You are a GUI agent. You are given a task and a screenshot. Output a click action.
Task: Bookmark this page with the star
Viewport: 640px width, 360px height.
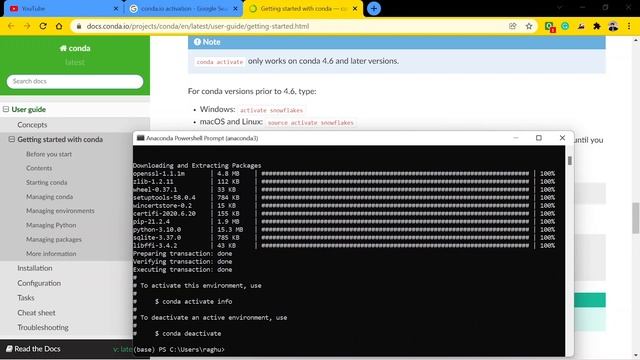point(529,26)
